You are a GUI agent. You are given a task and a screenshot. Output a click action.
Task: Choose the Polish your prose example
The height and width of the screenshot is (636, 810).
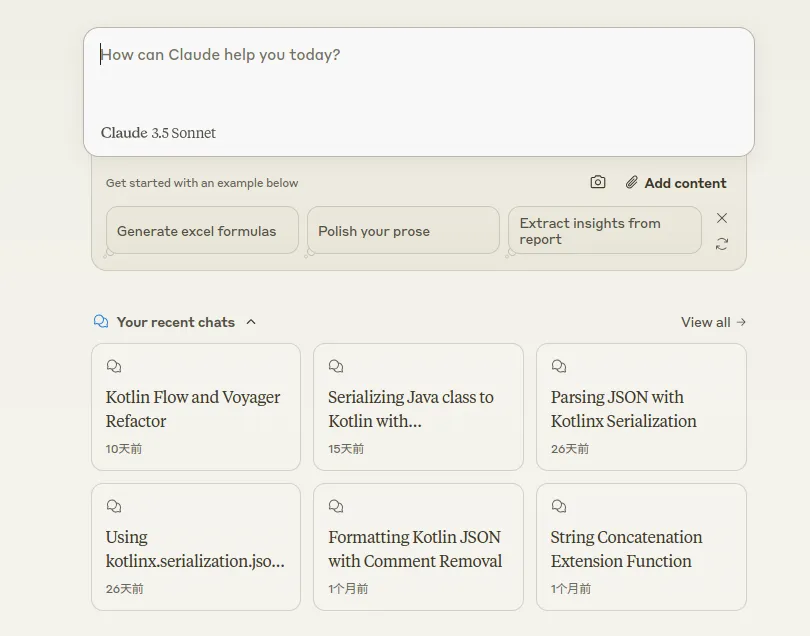pyautogui.click(x=402, y=231)
